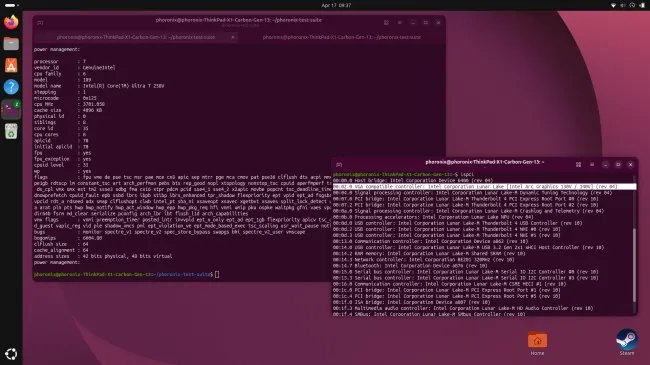This screenshot has height=365, width=650.
Task: Click the lspci terminal scrollbar
Action: tap(634, 265)
